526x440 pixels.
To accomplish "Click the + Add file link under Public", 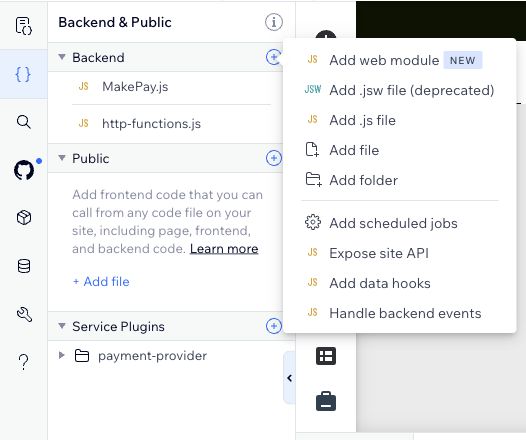I will pyautogui.click(x=101, y=281).
